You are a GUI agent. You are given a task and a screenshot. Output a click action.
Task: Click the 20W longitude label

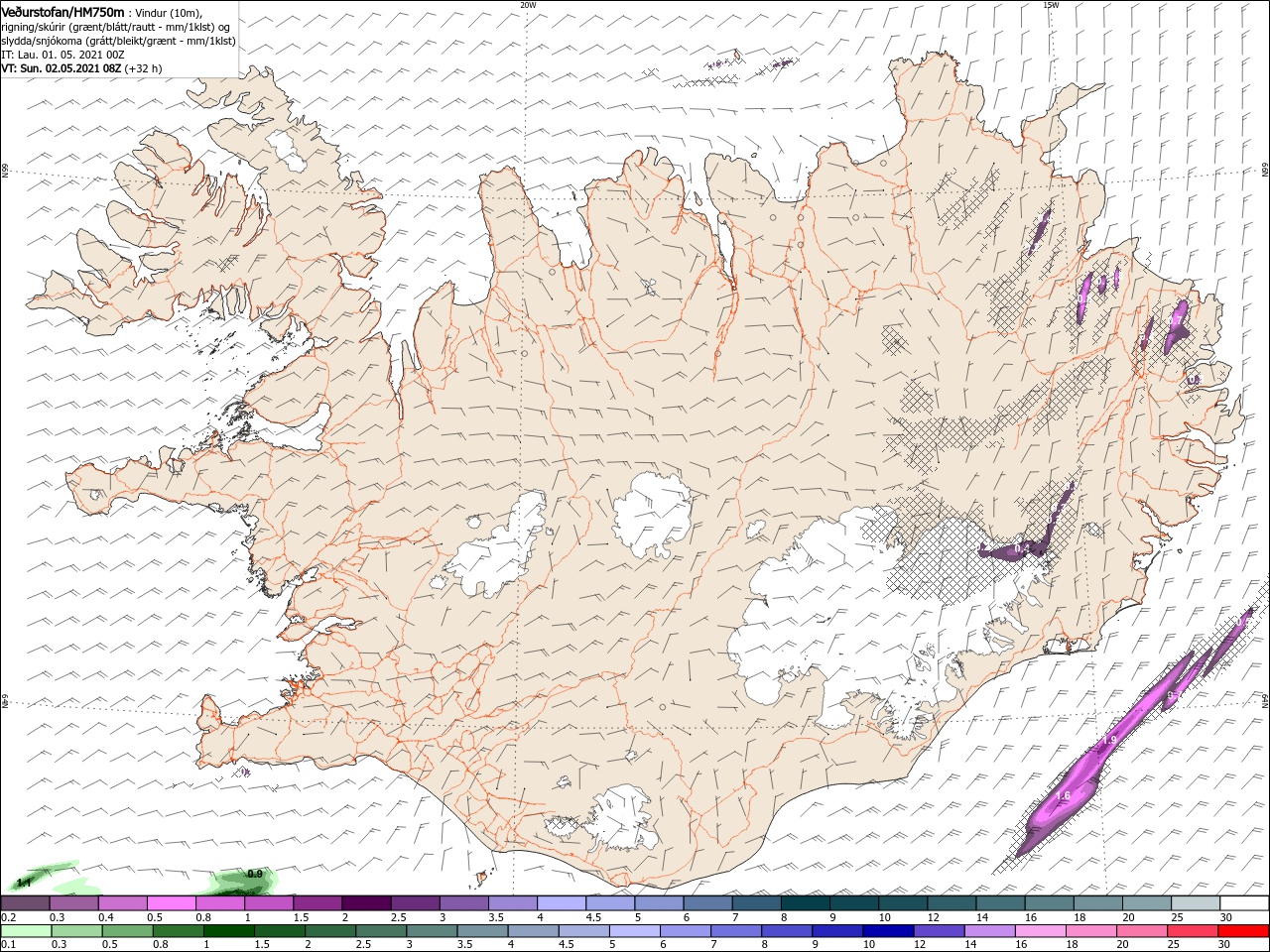coord(528,4)
